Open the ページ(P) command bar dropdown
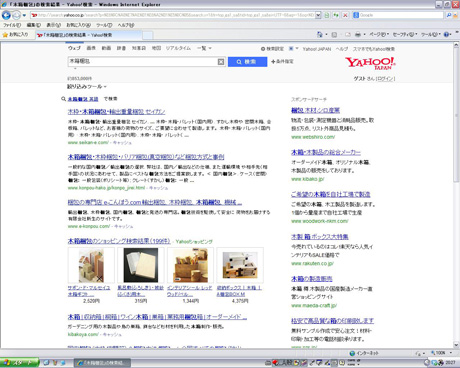 [x=379, y=34]
